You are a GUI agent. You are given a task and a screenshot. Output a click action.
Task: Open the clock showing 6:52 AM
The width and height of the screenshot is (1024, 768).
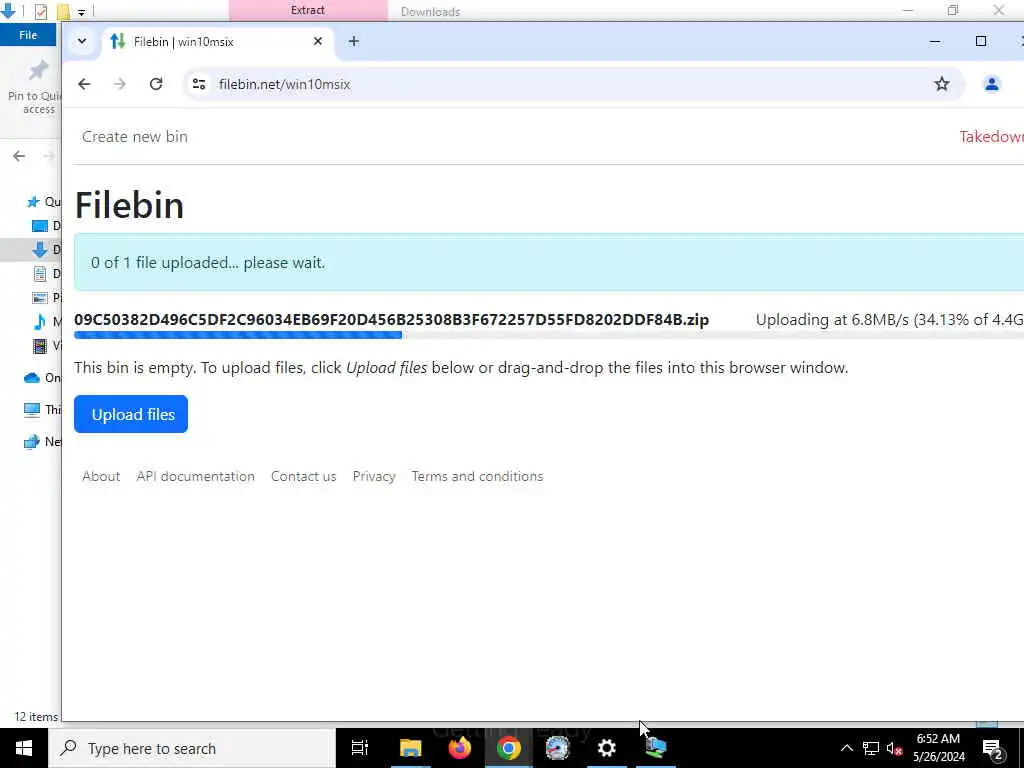pos(938,748)
